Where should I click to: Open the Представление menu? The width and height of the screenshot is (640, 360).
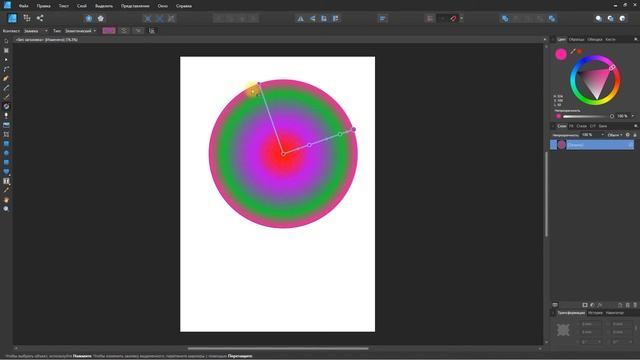[x=135, y=6]
